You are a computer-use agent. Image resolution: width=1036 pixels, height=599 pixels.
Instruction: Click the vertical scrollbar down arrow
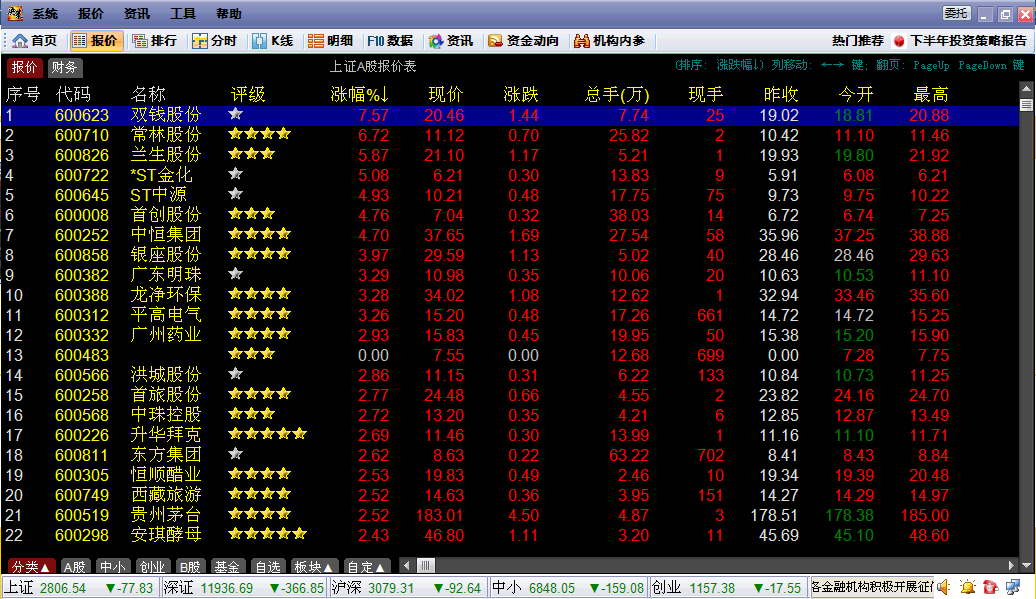pyautogui.click(x=1026, y=565)
